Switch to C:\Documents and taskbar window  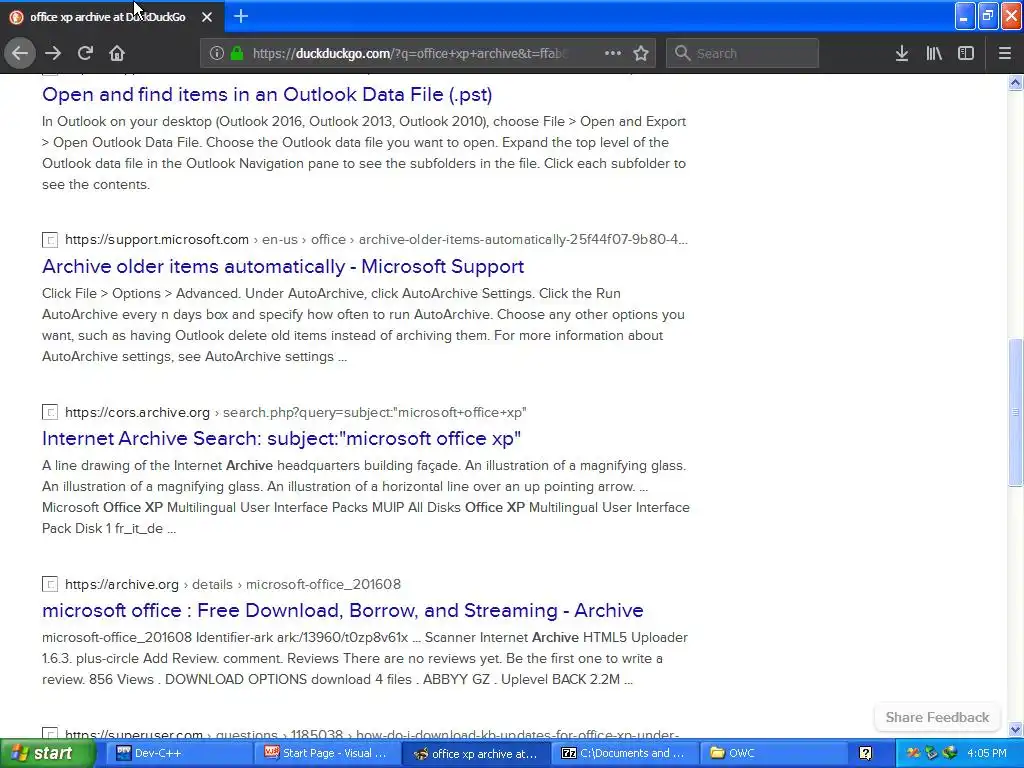[625, 754]
